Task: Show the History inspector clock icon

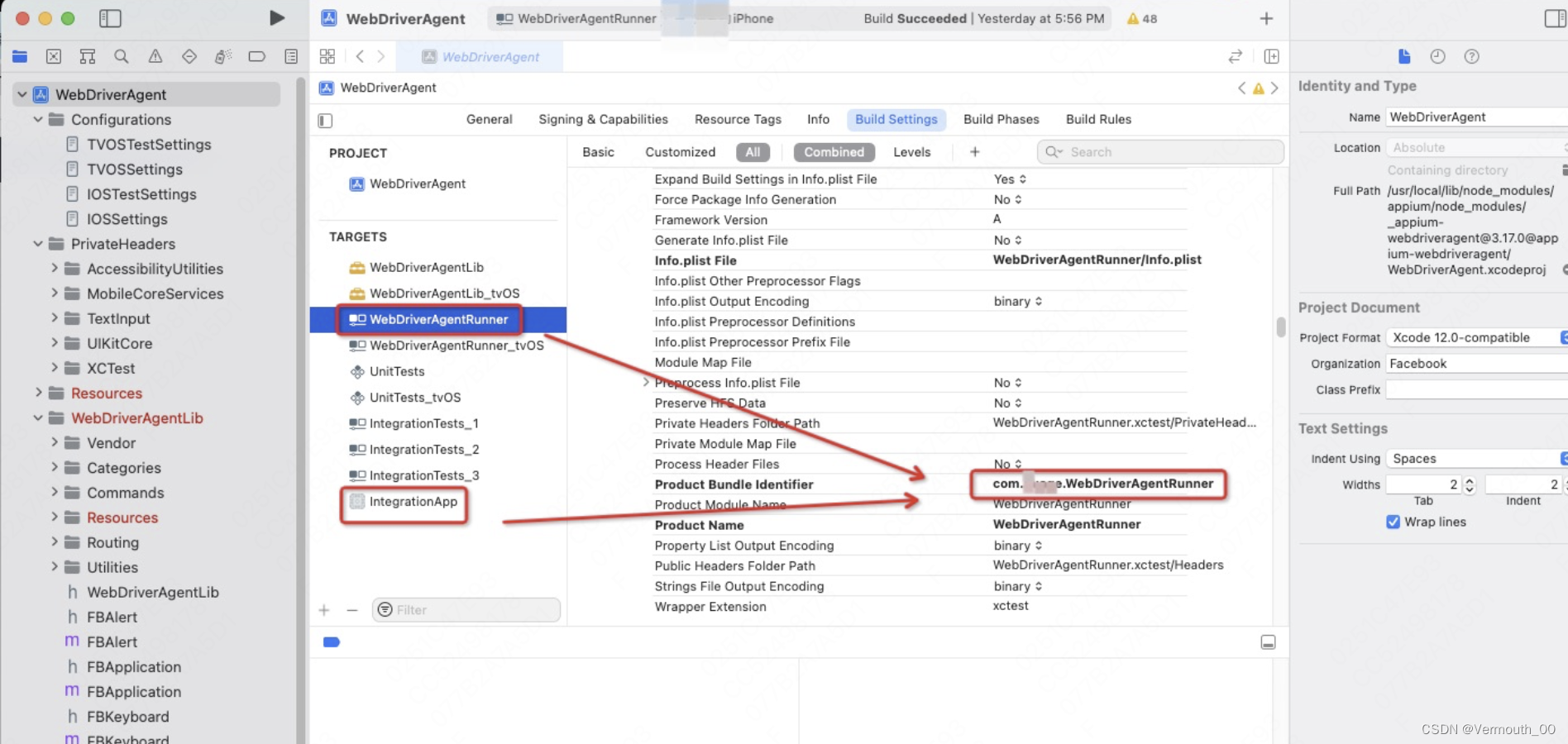Action: (x=1438, y=56)
